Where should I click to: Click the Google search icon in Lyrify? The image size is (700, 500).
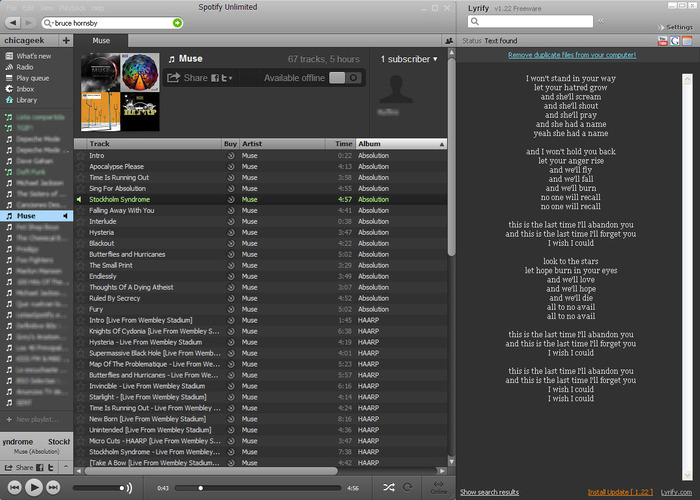click(675, 40)
